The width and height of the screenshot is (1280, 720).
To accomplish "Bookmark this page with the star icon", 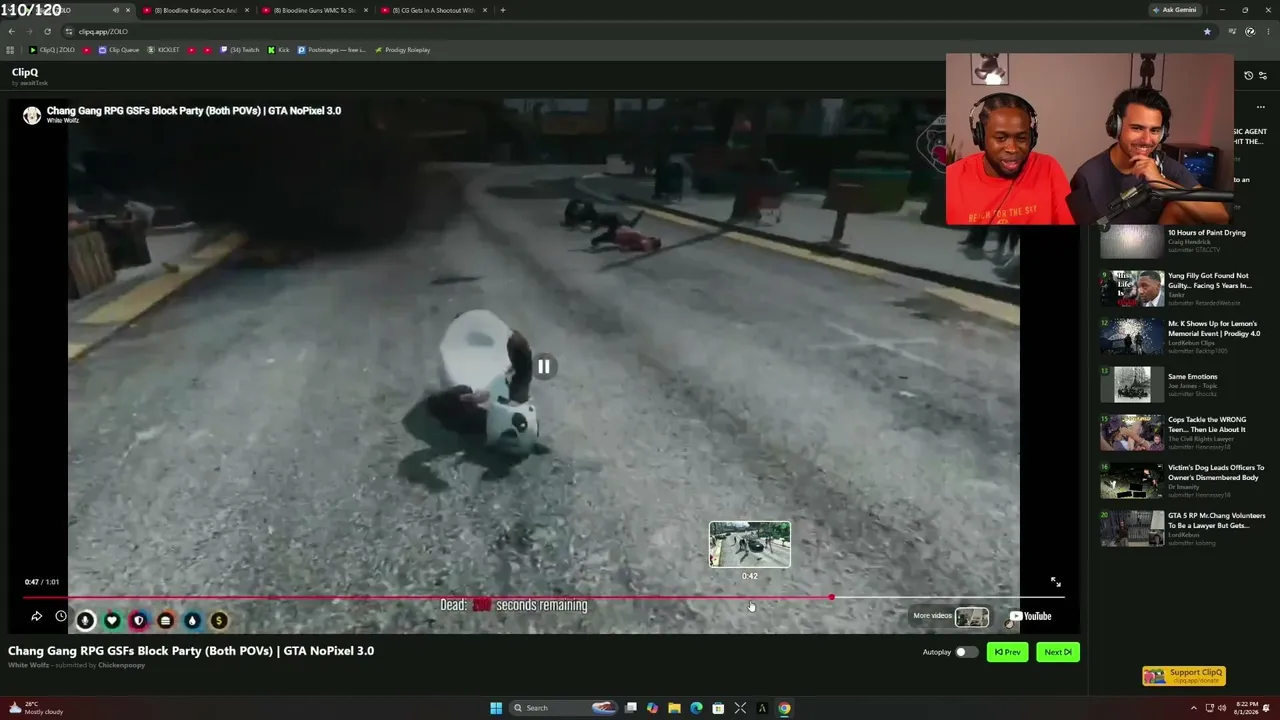I will coord(1207,31).
